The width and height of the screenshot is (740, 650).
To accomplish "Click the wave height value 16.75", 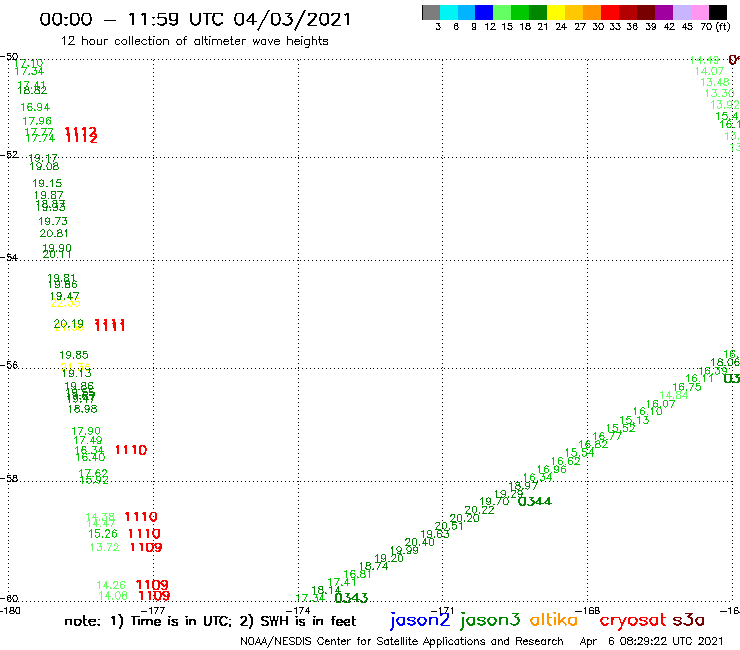I will [x=687, y=387].
